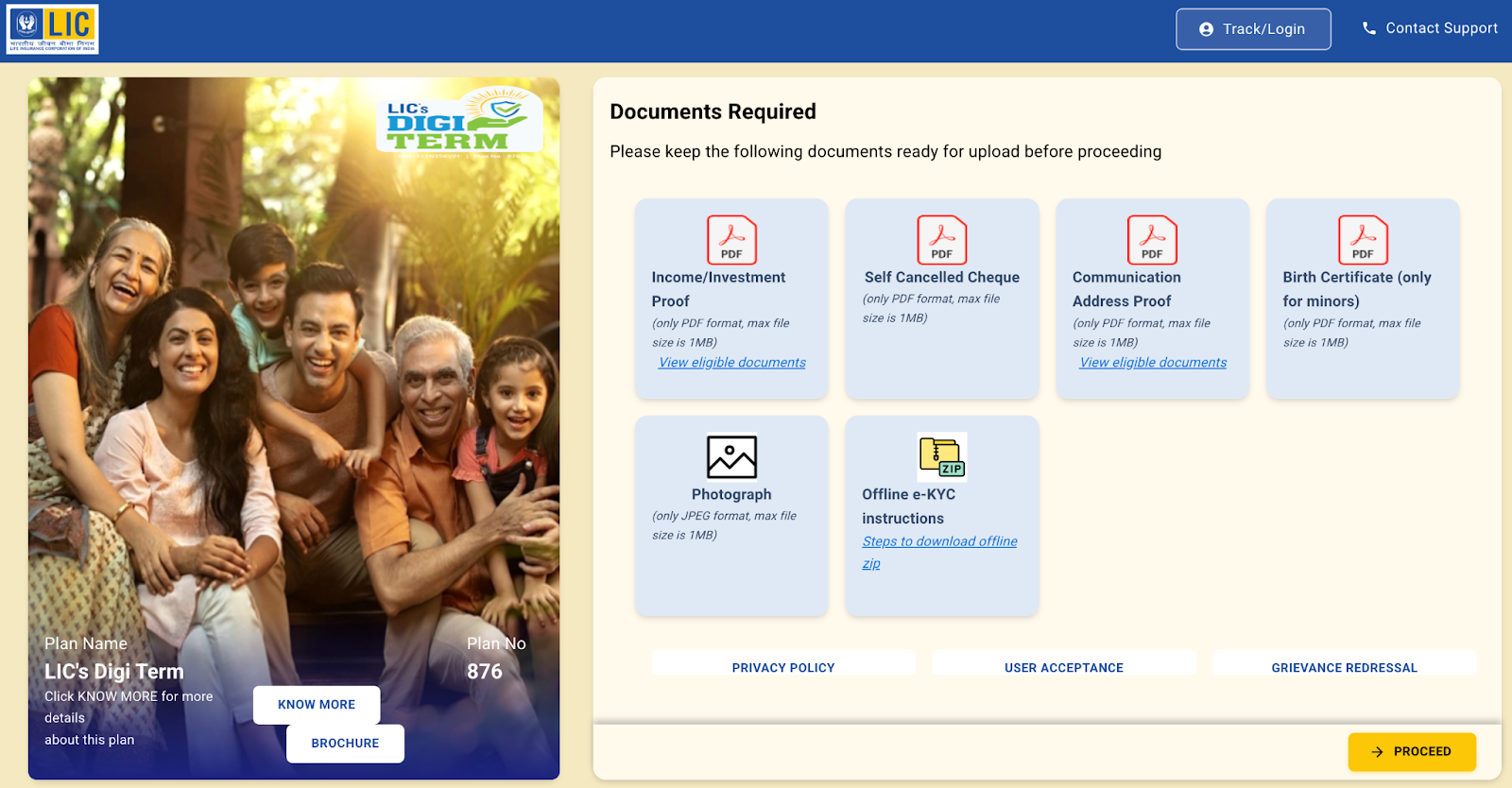
Task: Click the LIC's Digi Term plan name text
Action: (x=114, y=672)
